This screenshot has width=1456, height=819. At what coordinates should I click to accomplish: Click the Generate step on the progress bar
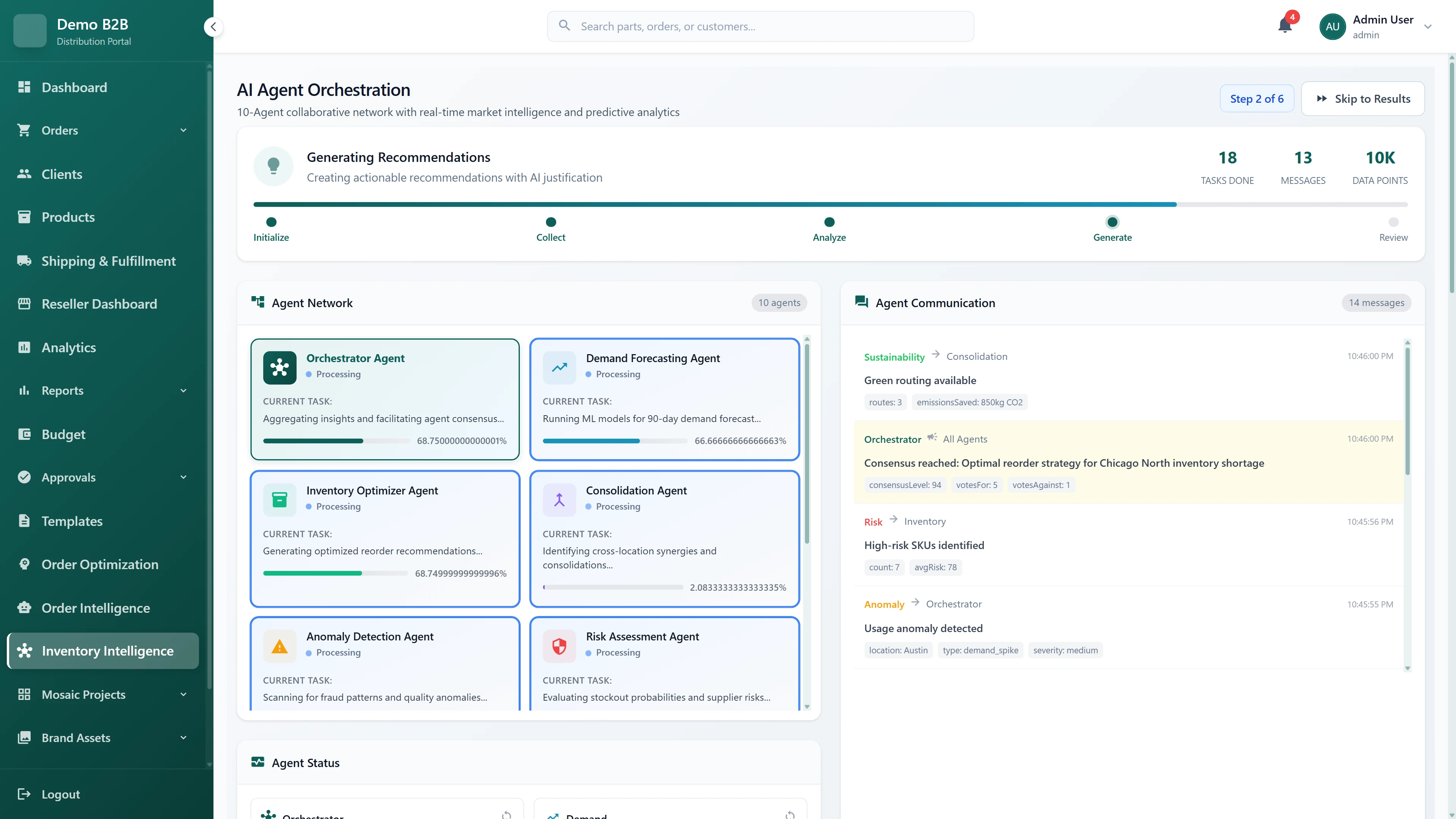pyautogui.click(x=1113, y=223)
